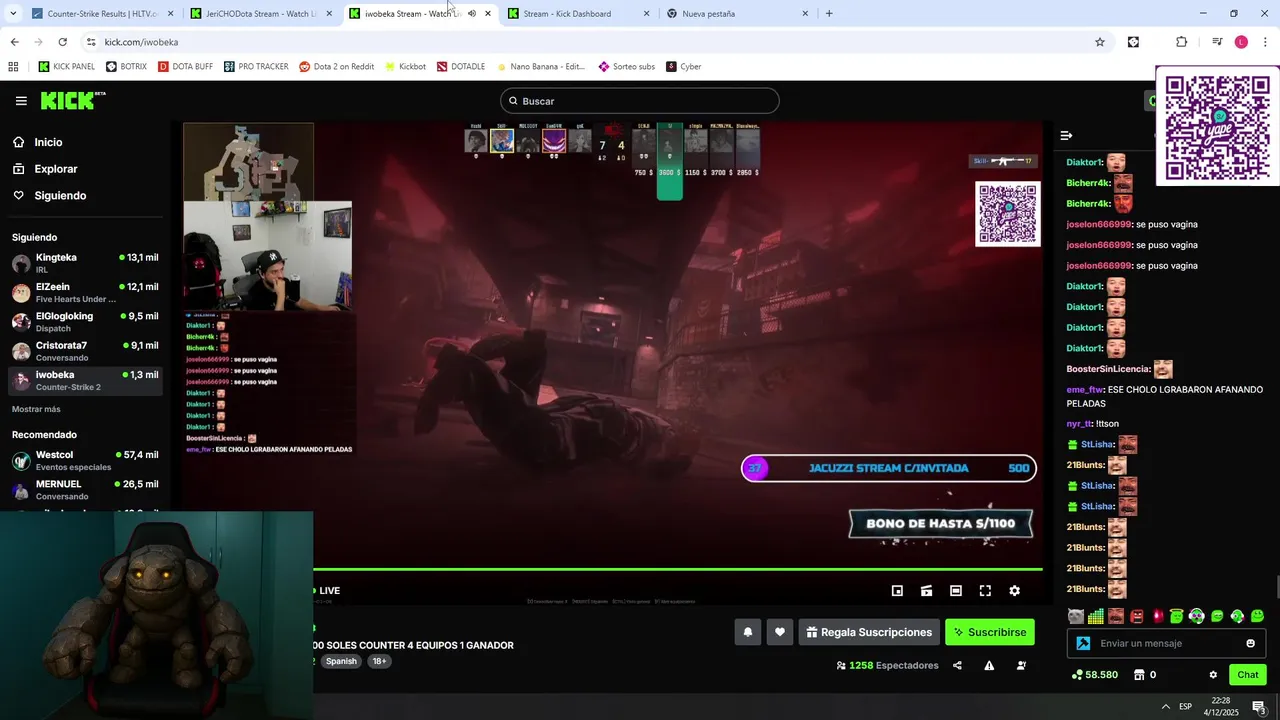Click the KICK logo
This screenshot has height=720, width=1280.
click(72, 100)
